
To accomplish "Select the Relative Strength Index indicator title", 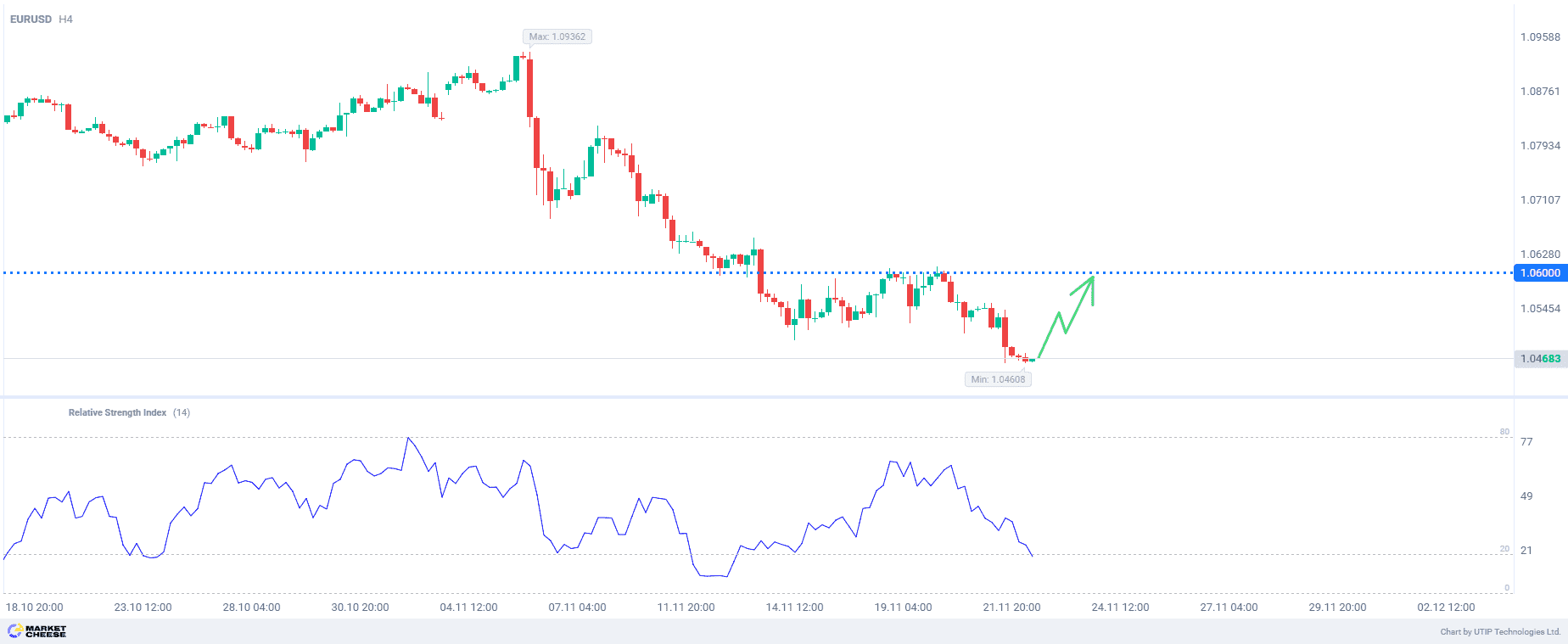I will [117, 412].
